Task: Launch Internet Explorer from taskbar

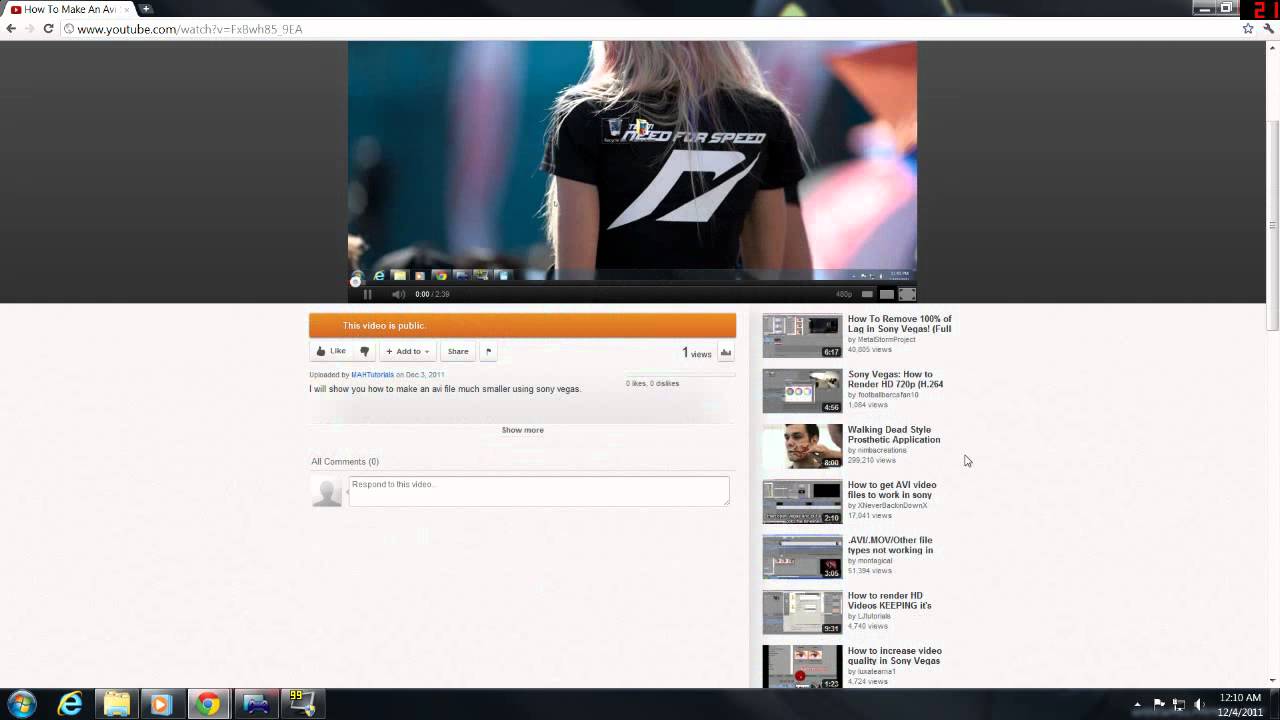Action: 70,704
